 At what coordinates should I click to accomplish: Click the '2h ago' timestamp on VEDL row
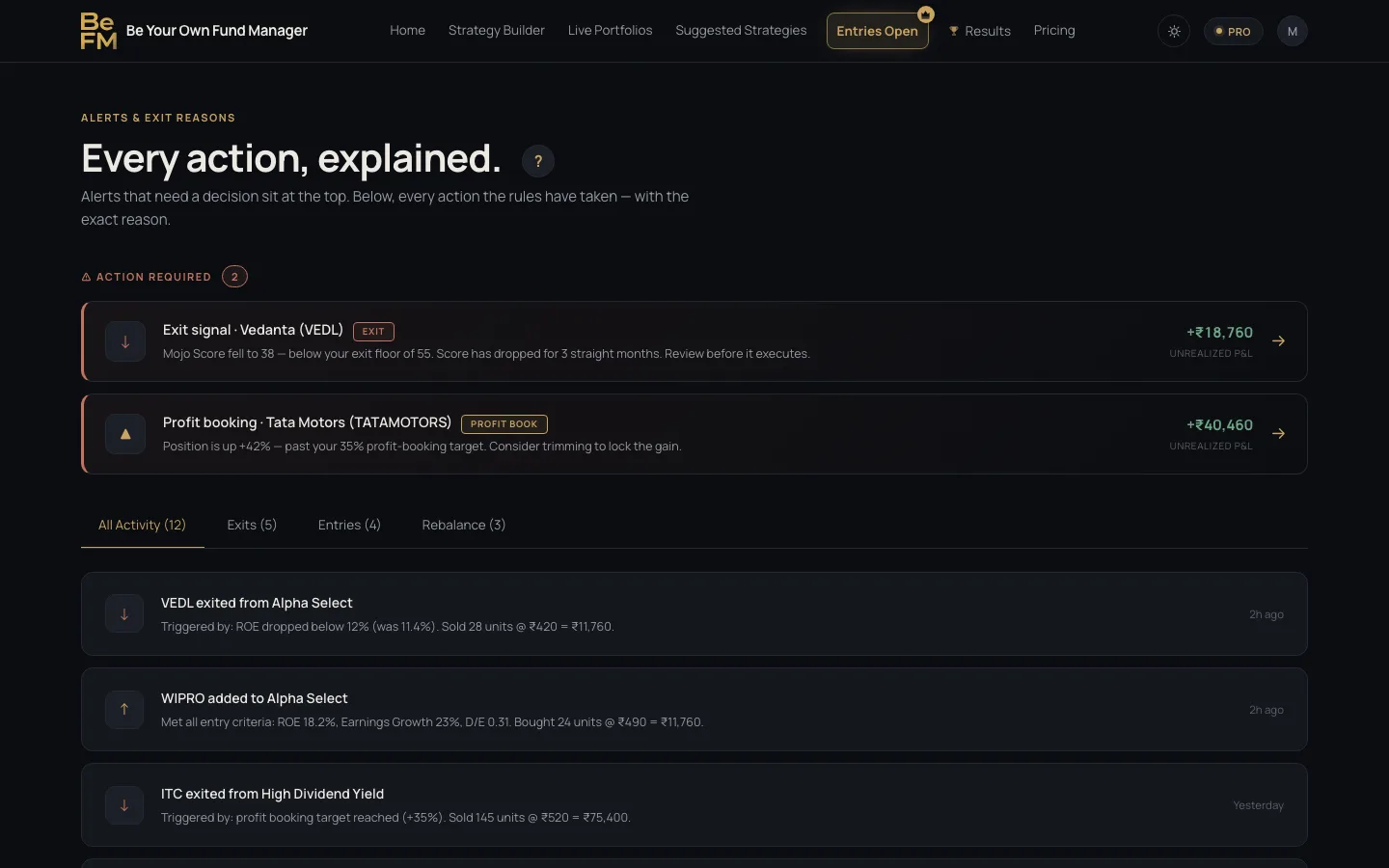(x=1266, y=614)
